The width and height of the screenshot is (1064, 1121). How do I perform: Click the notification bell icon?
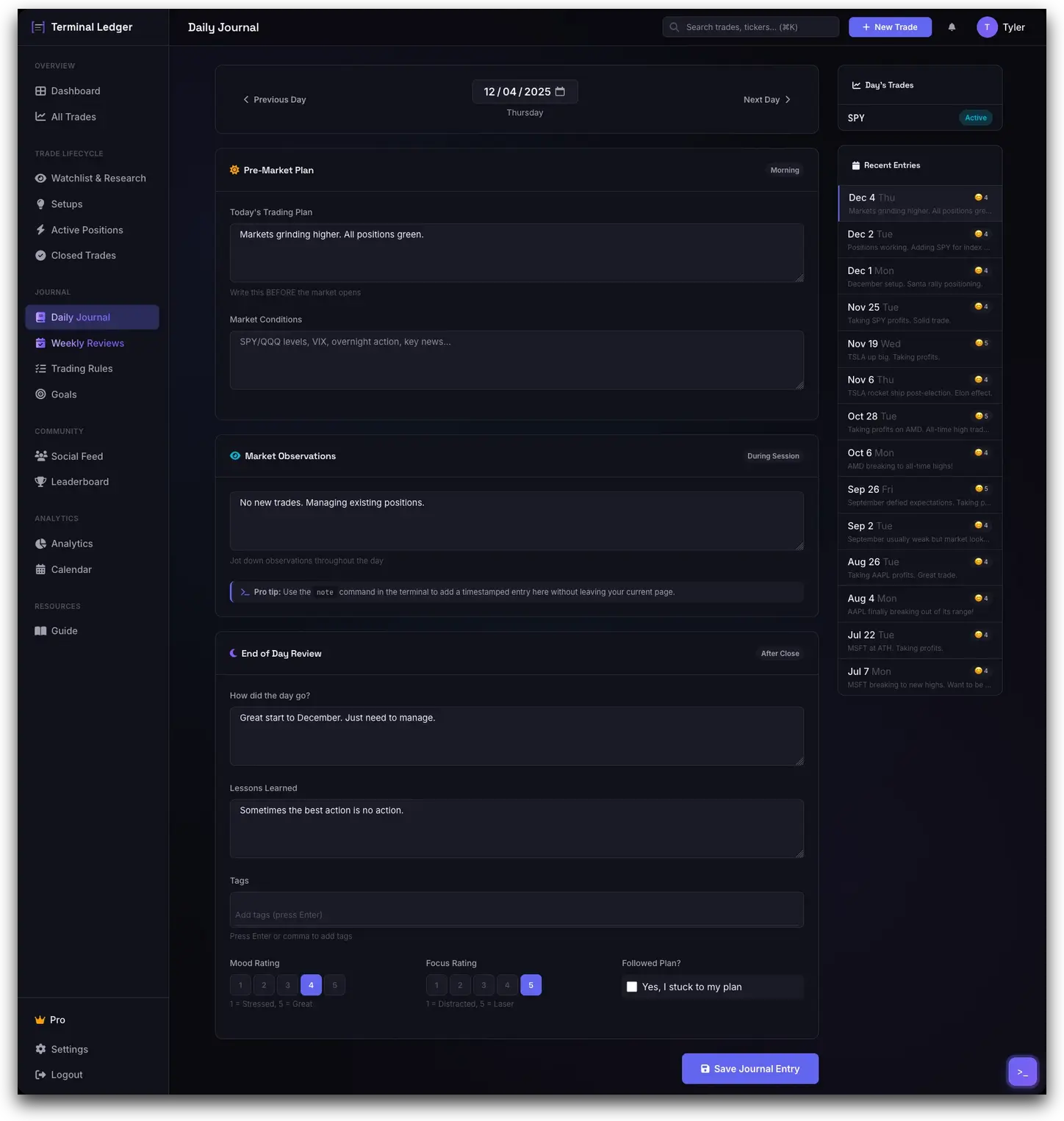(x=952, y=26)
